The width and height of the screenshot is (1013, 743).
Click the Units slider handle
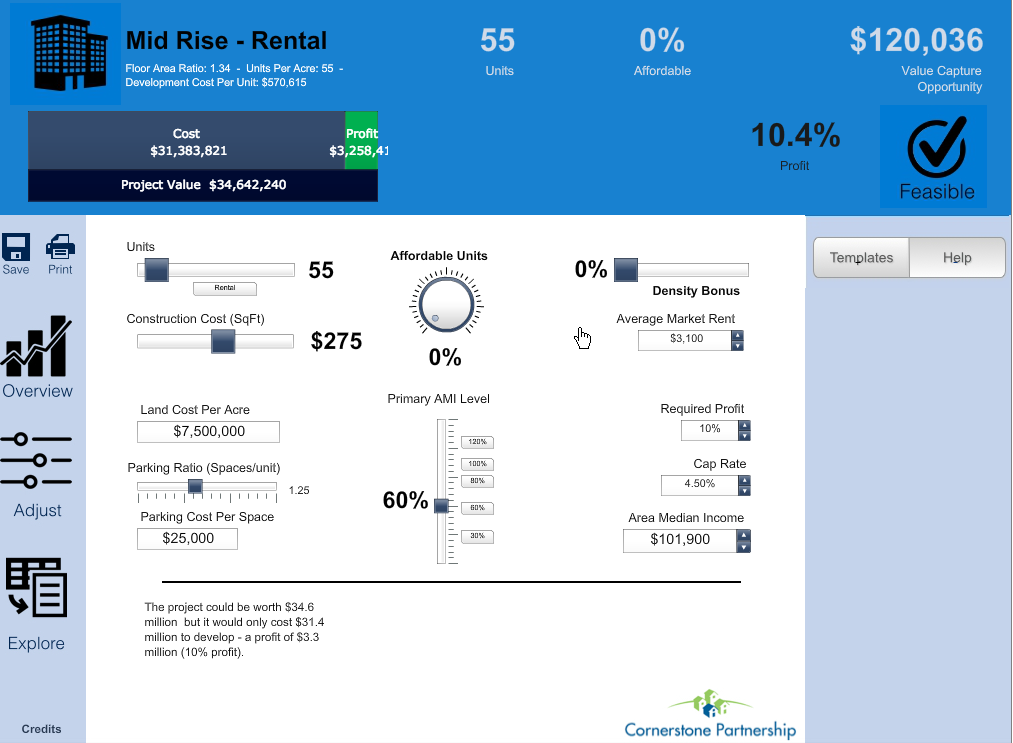coord(156,270)
